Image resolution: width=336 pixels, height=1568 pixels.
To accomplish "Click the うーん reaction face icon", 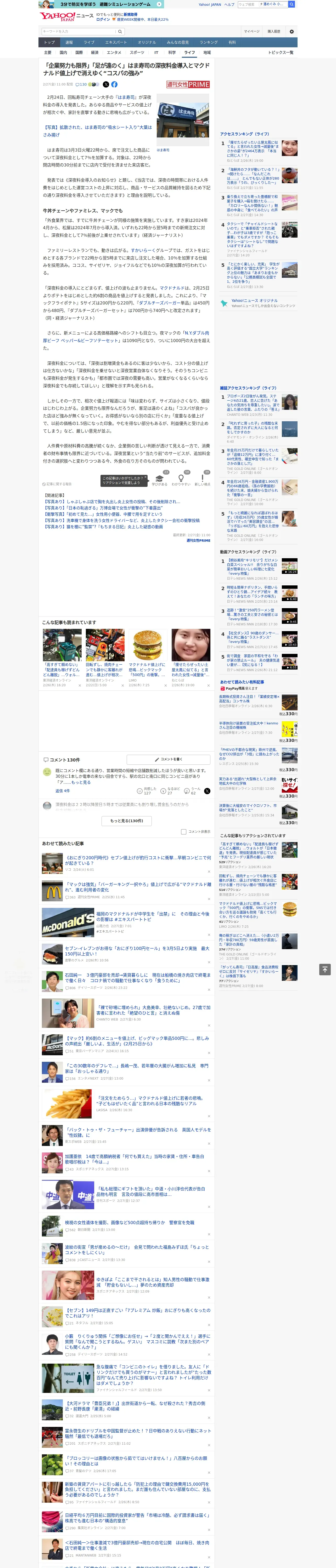I will [x=187, y=791].
